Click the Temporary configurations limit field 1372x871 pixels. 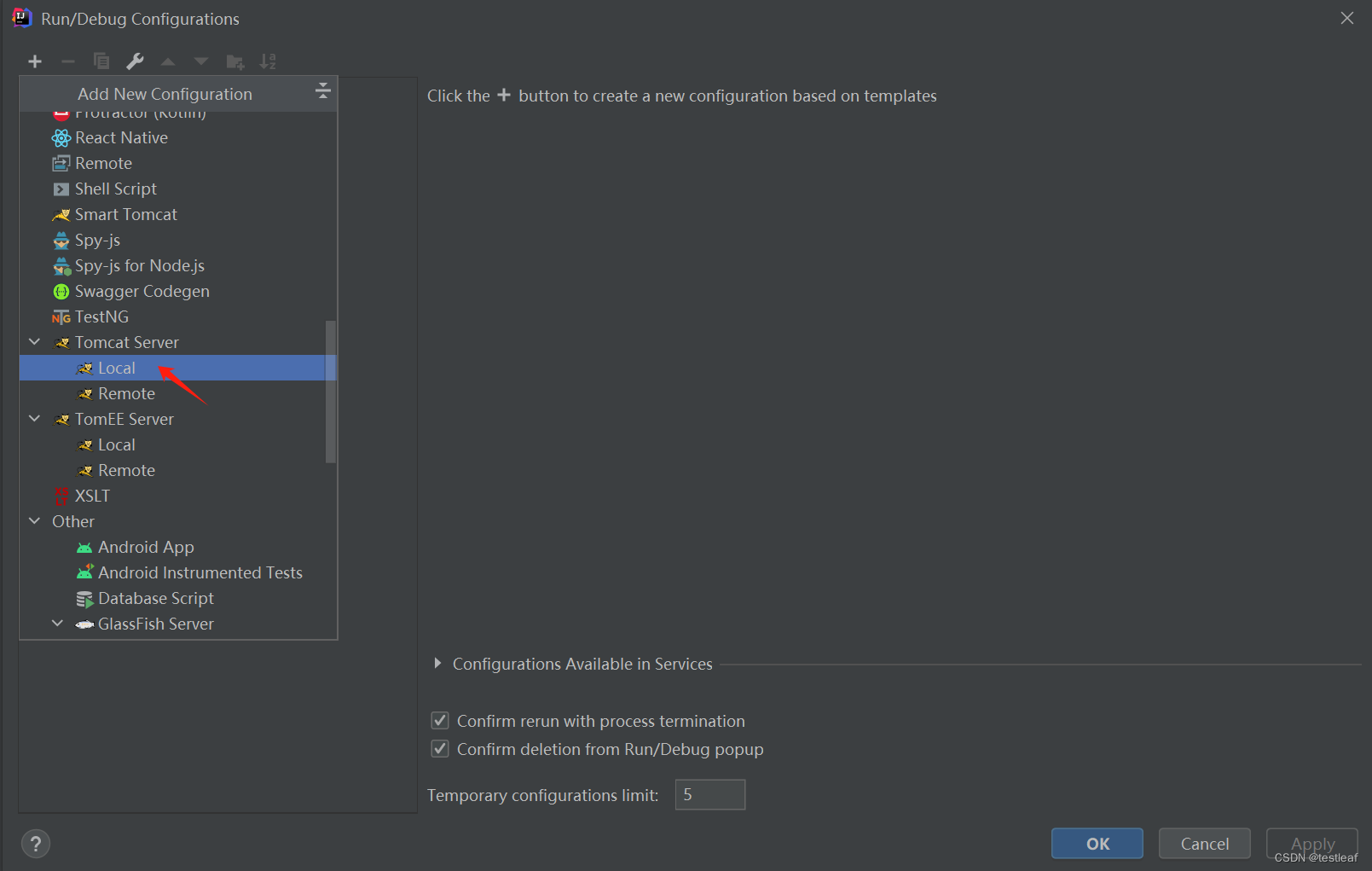pos(710,794)
